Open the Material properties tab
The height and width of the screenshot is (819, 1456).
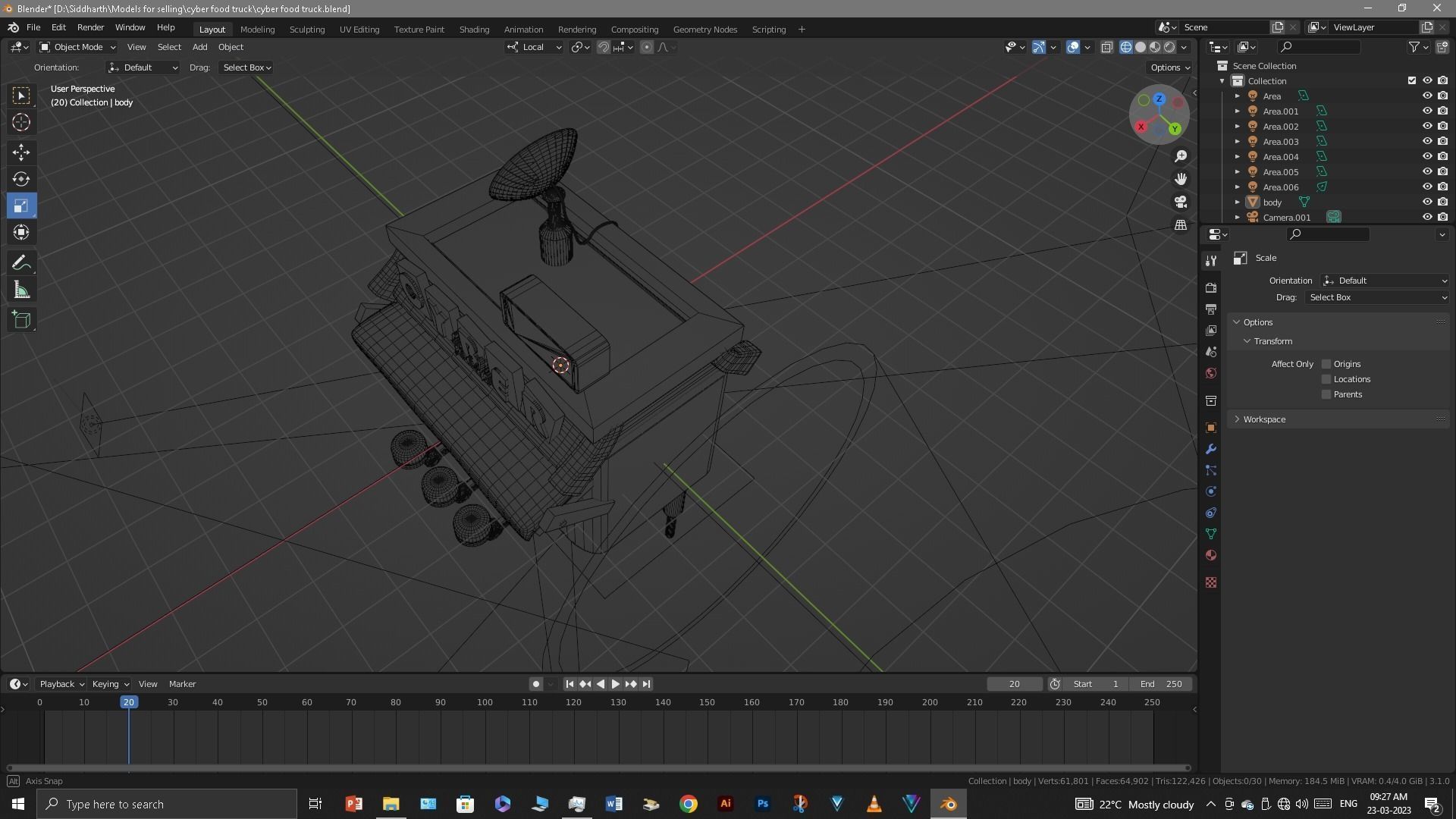click(x=1211, y=555)
